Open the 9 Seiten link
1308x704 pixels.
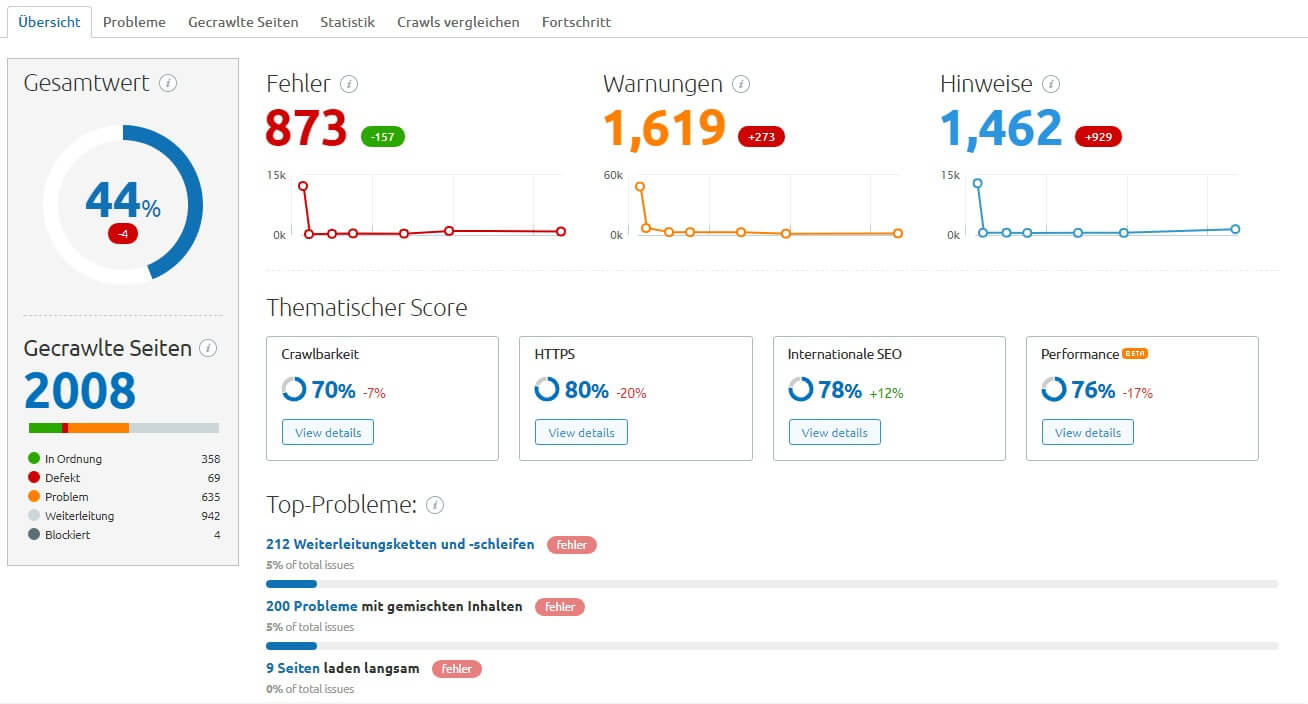coord(293,668)
